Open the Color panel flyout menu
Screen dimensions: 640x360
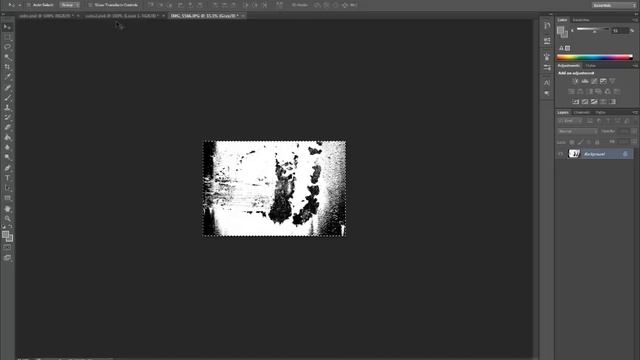[x=635, y=20]
